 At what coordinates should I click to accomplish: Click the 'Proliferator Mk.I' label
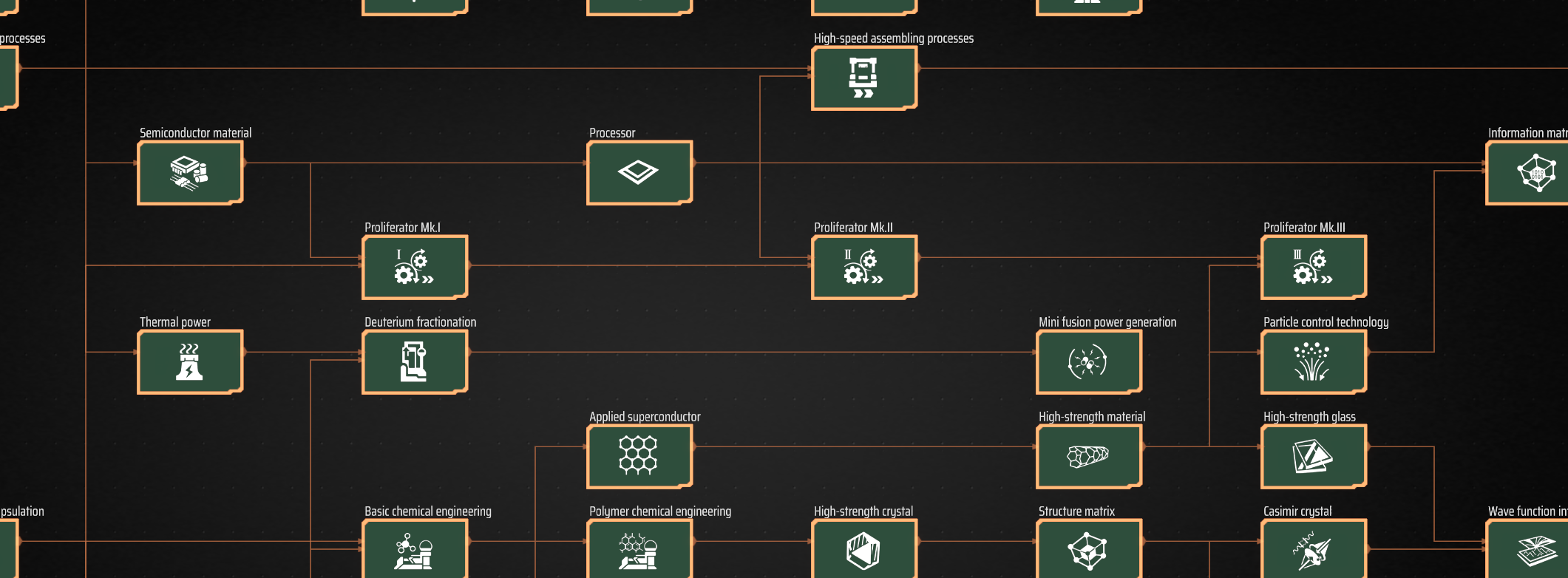coord(402,228)
